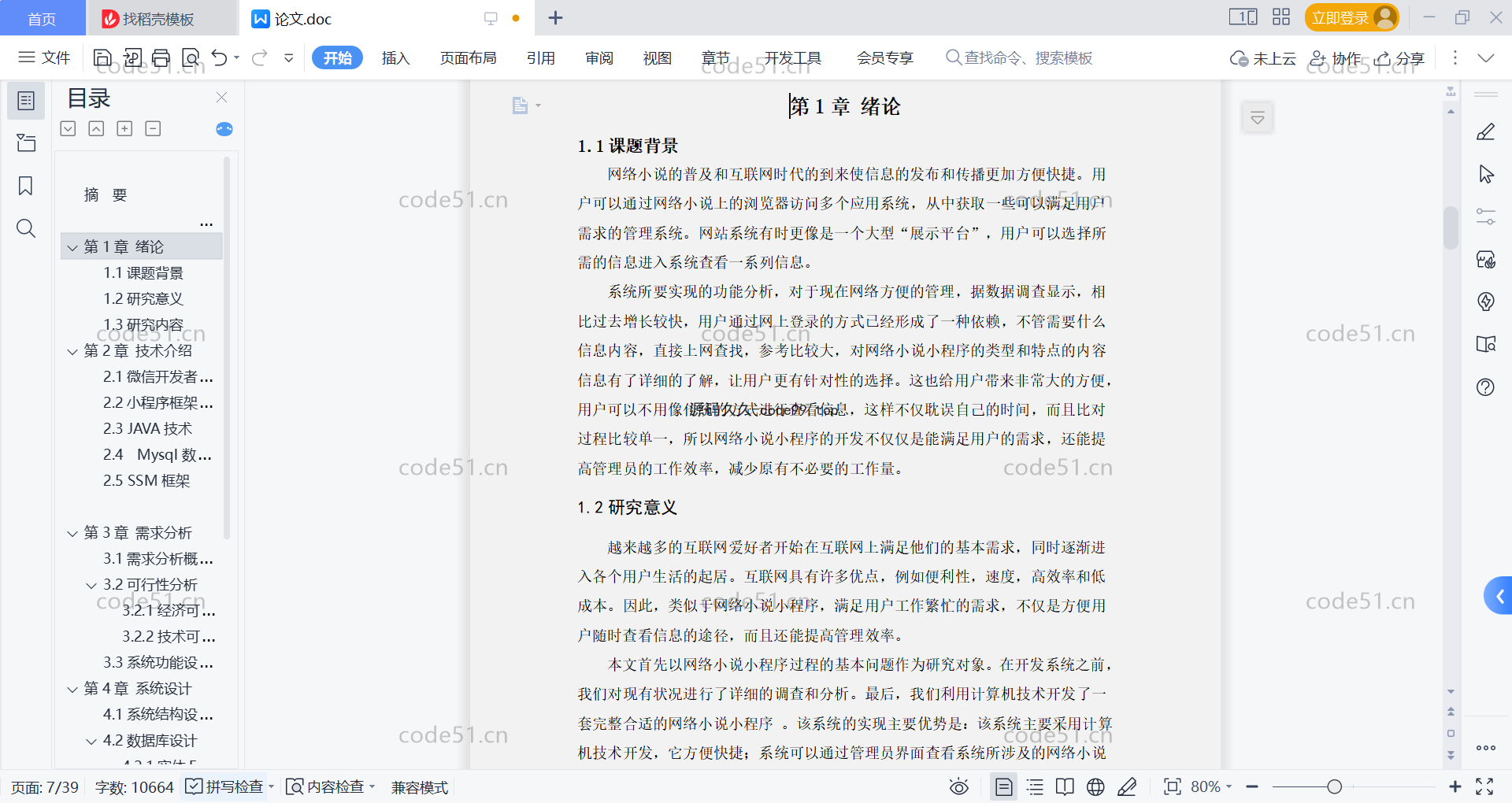Click the app grid icon in title bar
The image size is (1512, 803).
coord(1281,17)
